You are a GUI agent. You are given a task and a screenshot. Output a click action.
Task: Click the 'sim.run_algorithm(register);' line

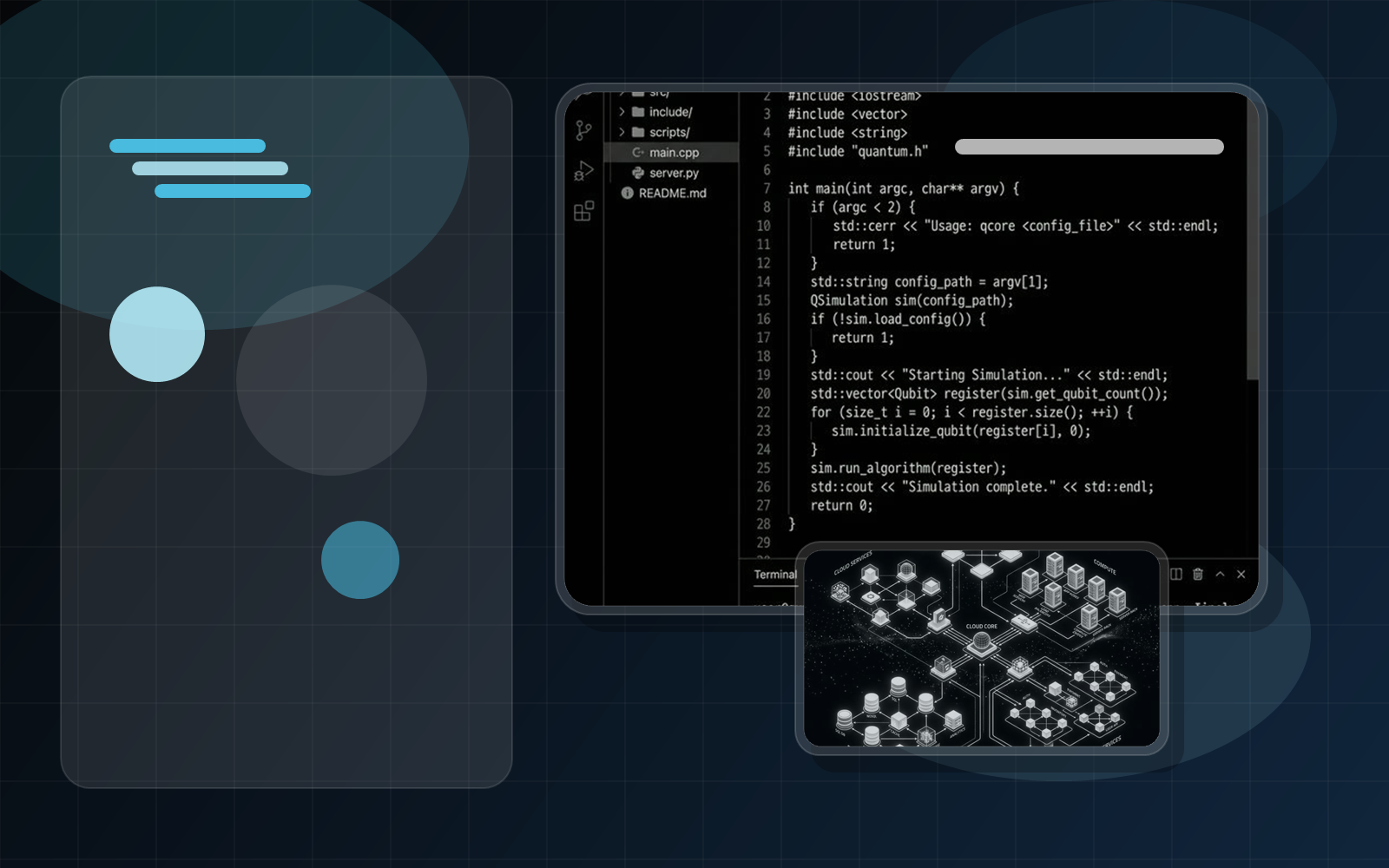[x=908, y=468]
